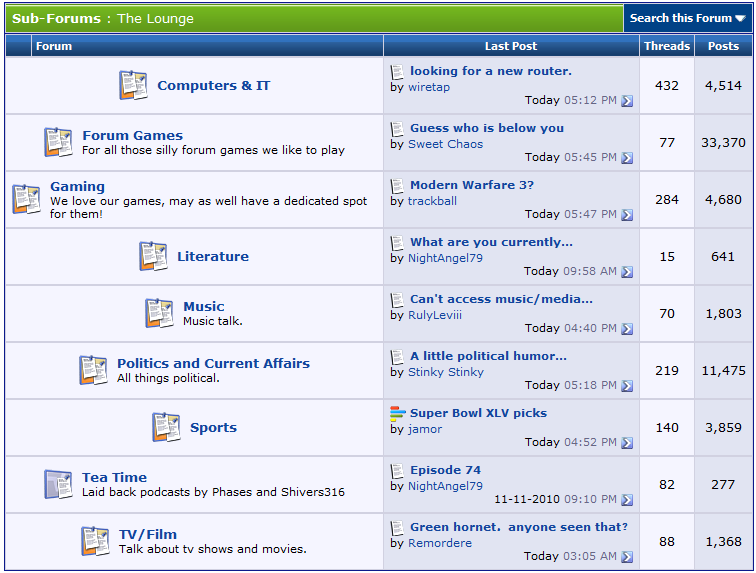
Task: Go to last post arrow for Episode 74
Action: point(627,499)
